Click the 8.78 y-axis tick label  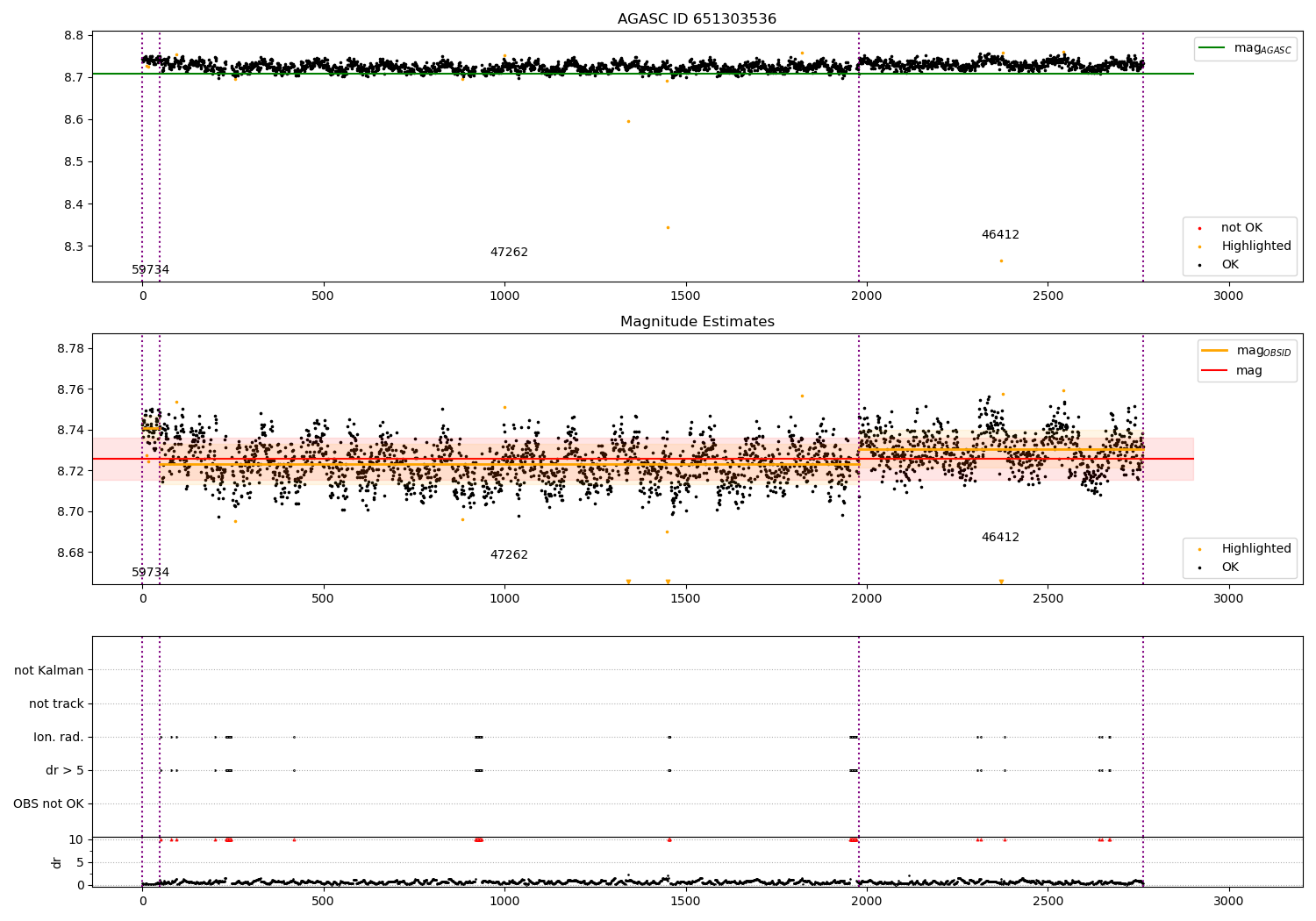[70, 349]
